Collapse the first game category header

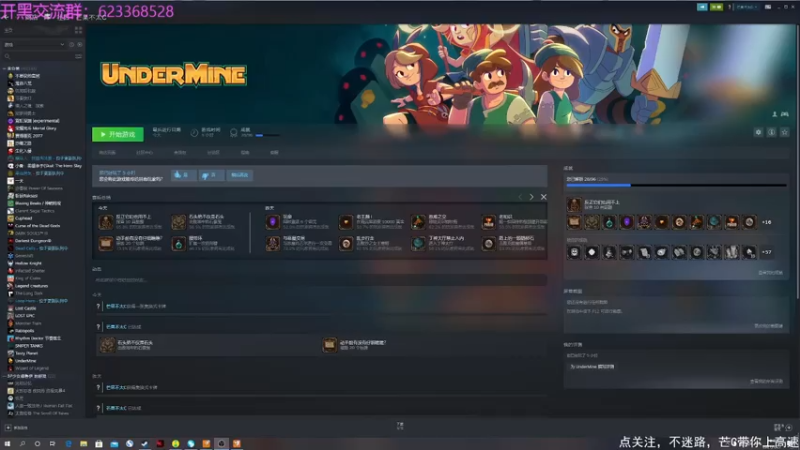coord(20,68)
